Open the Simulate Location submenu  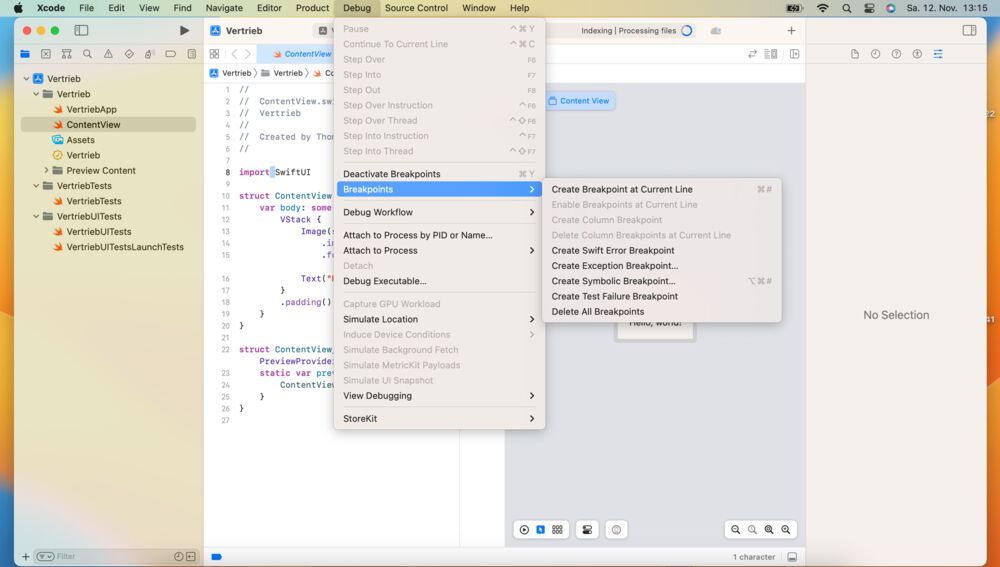[x=439, y=320]
